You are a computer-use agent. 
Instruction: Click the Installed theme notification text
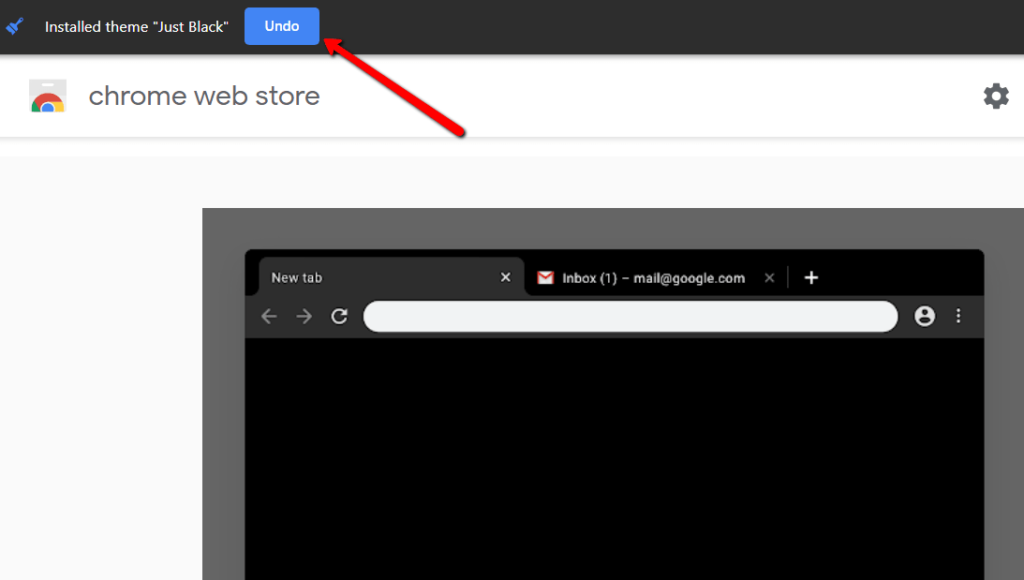click(135, 27)
